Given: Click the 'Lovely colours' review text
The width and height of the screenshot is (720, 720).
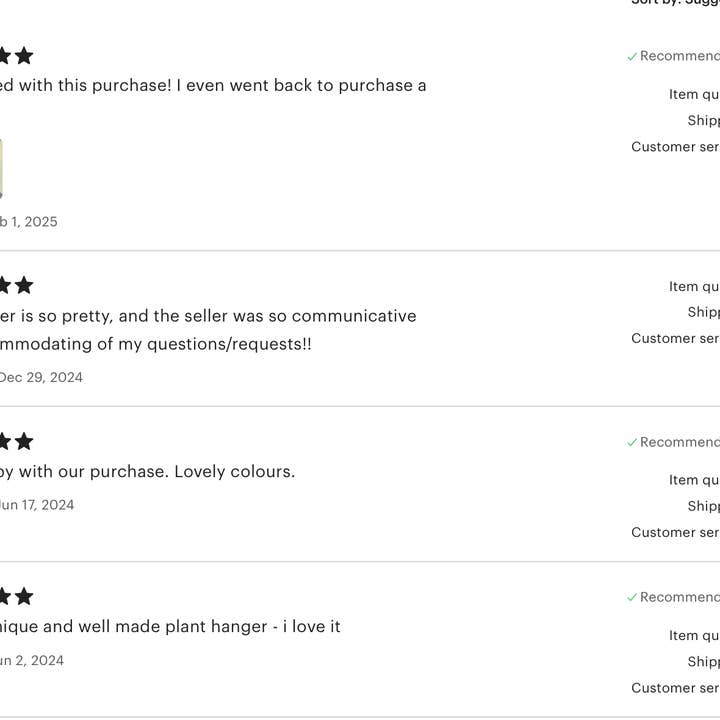Looking at the screenshot, I should click(148, 471).
